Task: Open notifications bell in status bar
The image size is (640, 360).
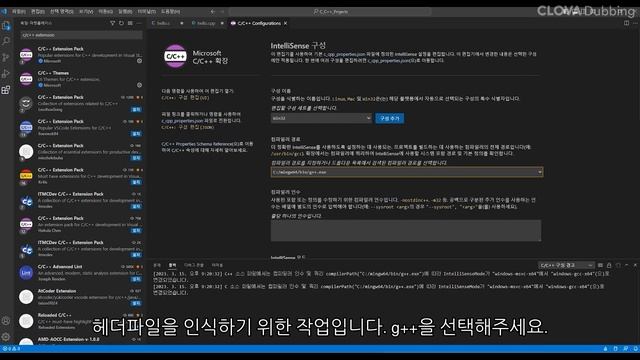Action: [x=636, y=349]
